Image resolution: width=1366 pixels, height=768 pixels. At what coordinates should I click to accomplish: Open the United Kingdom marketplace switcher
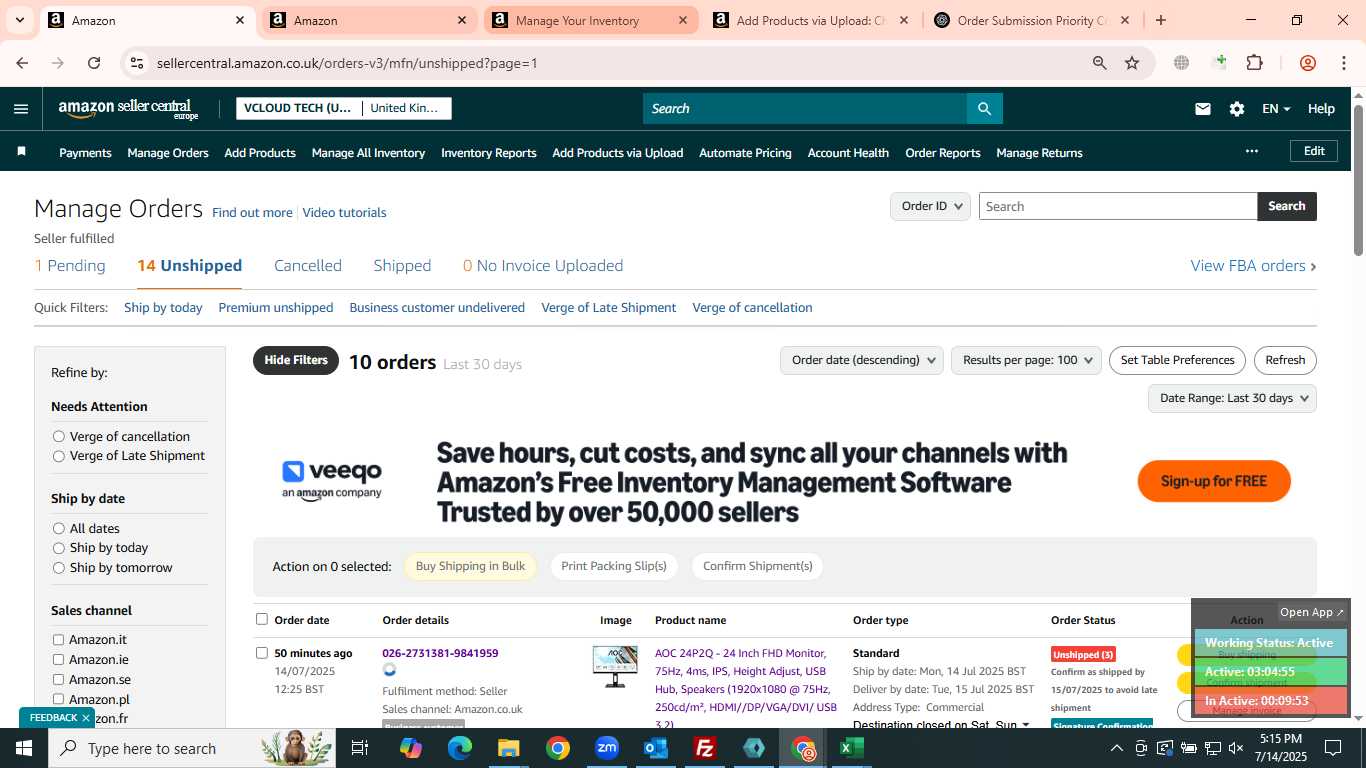405,108
